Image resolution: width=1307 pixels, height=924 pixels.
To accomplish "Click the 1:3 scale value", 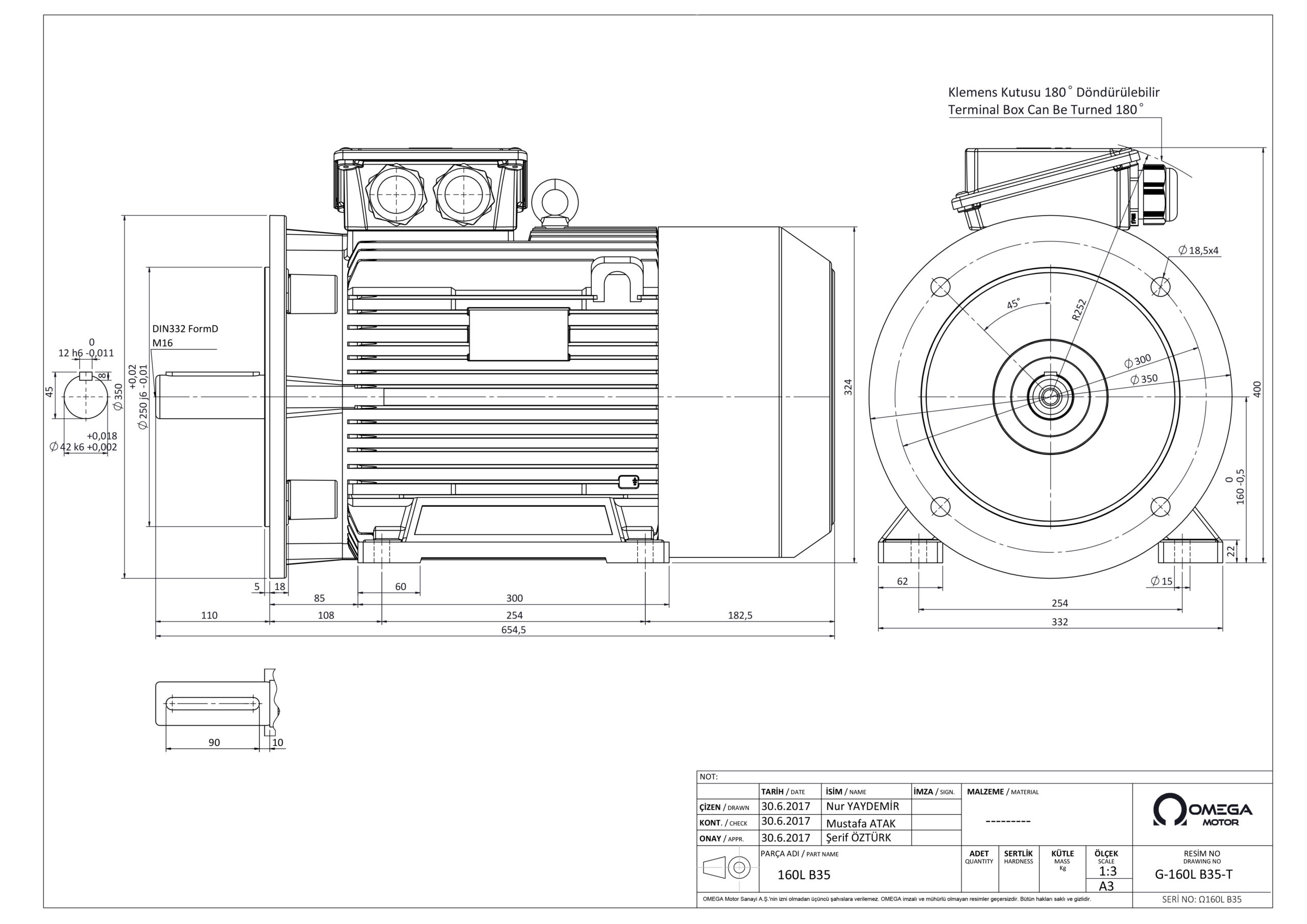I will [1107, 871].
